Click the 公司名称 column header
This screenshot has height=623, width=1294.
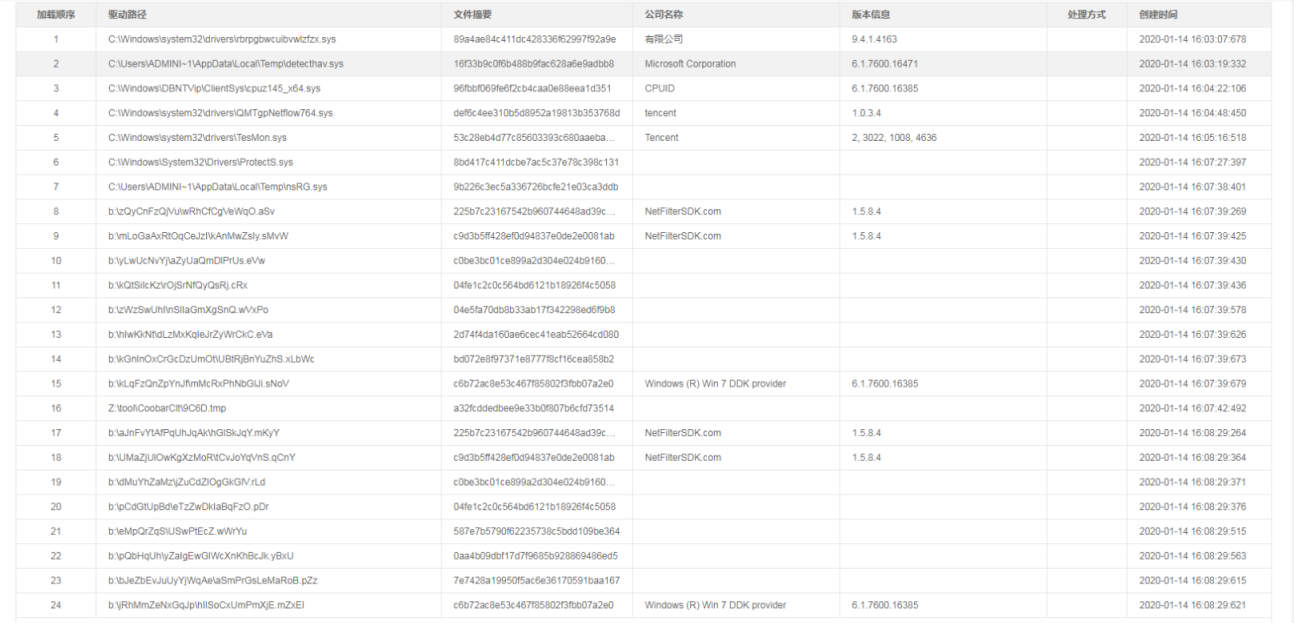[x=664, y=15]
